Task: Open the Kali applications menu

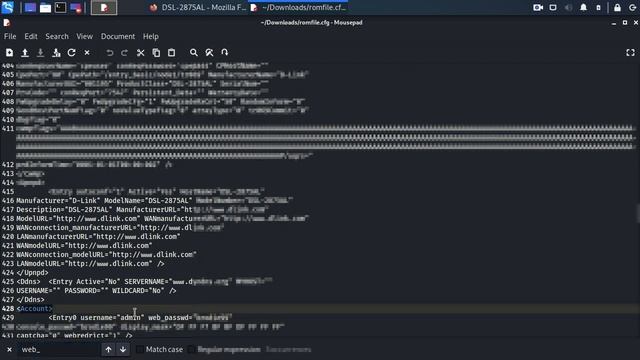Action: coord(8,7)
